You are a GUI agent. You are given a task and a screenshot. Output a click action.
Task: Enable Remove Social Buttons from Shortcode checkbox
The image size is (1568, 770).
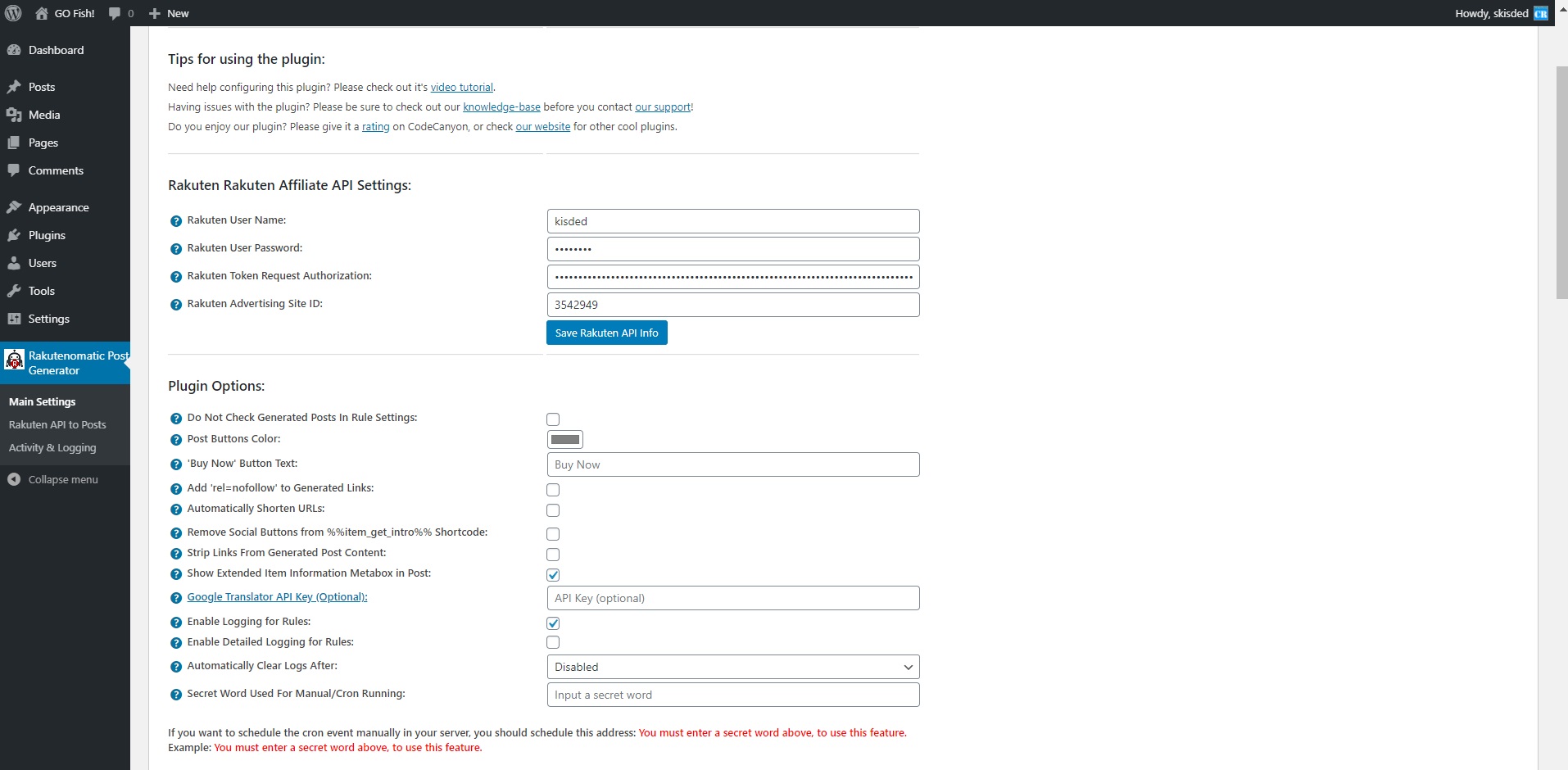coord(553,534)
